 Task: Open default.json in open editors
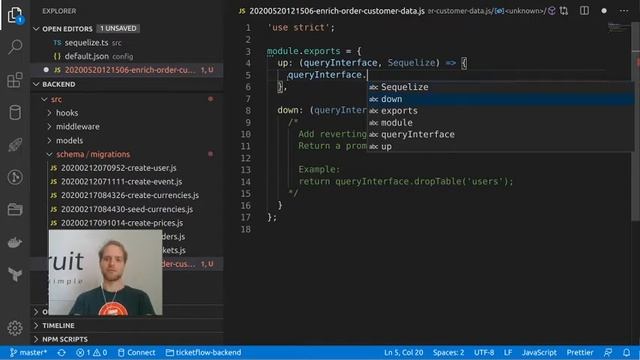[x=87, y=56]
